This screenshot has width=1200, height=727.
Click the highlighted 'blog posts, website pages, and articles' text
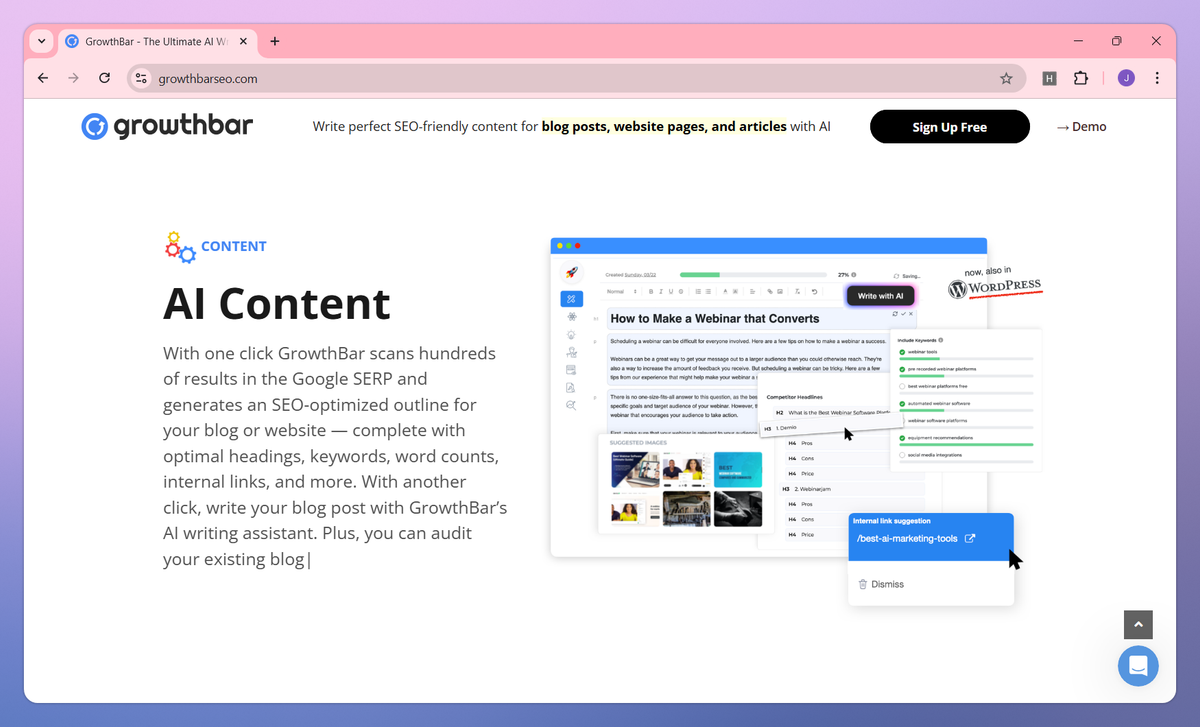pyautogui.click(x=664, y=127)
